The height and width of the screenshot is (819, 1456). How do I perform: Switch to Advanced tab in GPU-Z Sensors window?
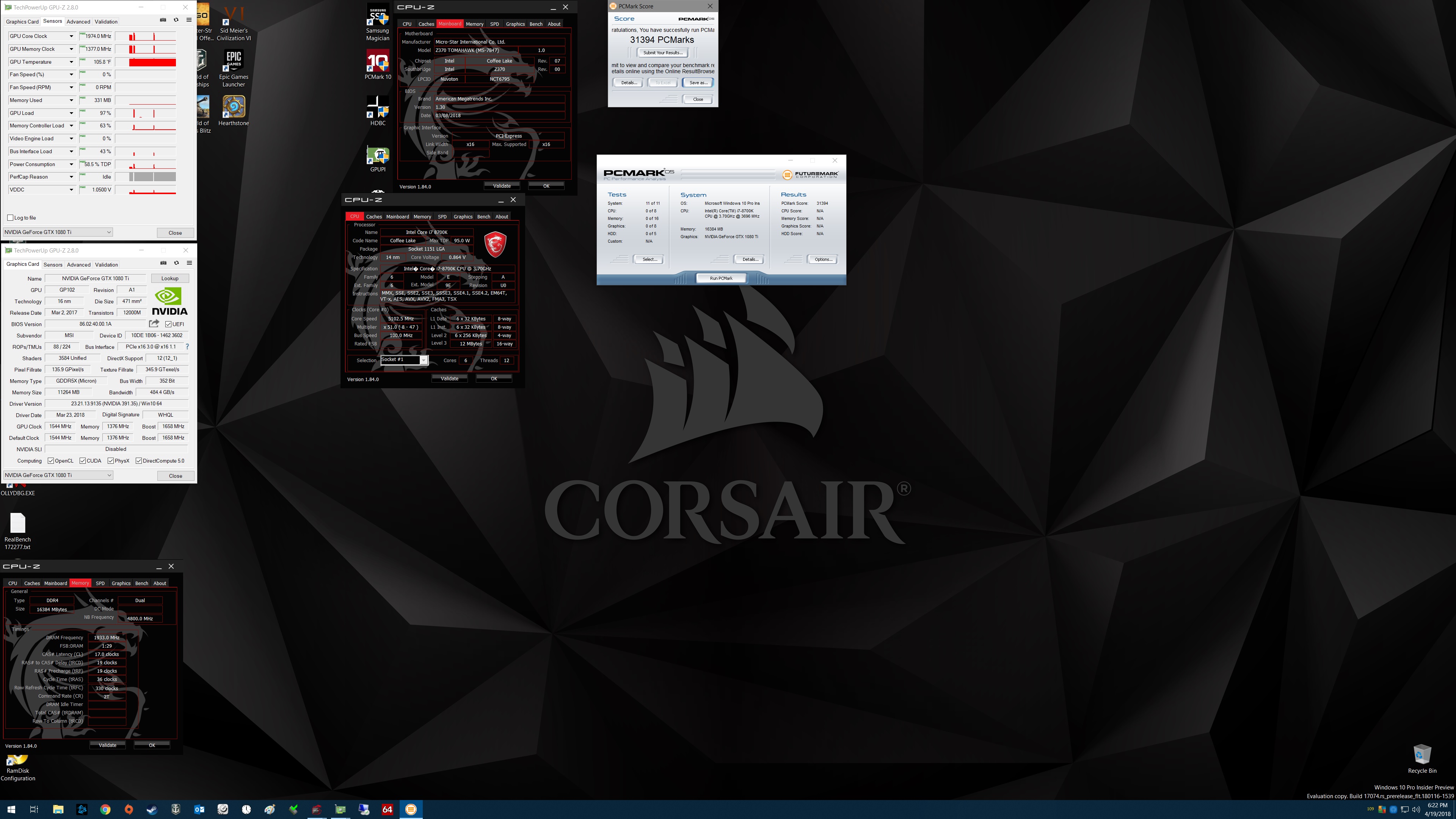pyautogui.click(x=78, y=22)
